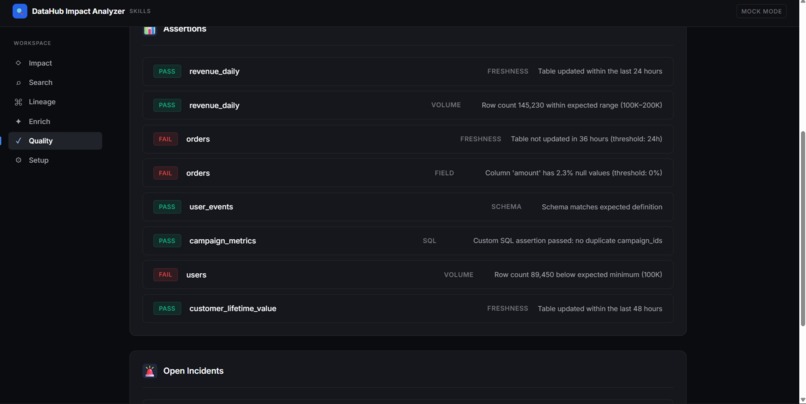Click the DataHub Impact Analyzer title

[78, 11]
